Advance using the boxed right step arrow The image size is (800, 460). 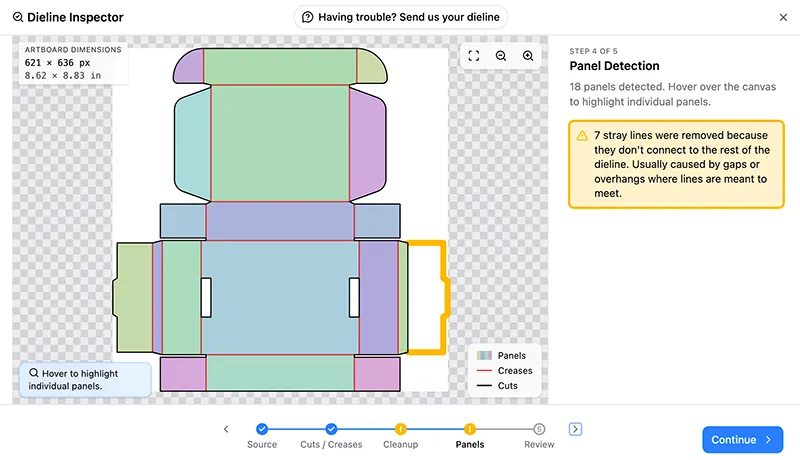[x=575, y=429]
